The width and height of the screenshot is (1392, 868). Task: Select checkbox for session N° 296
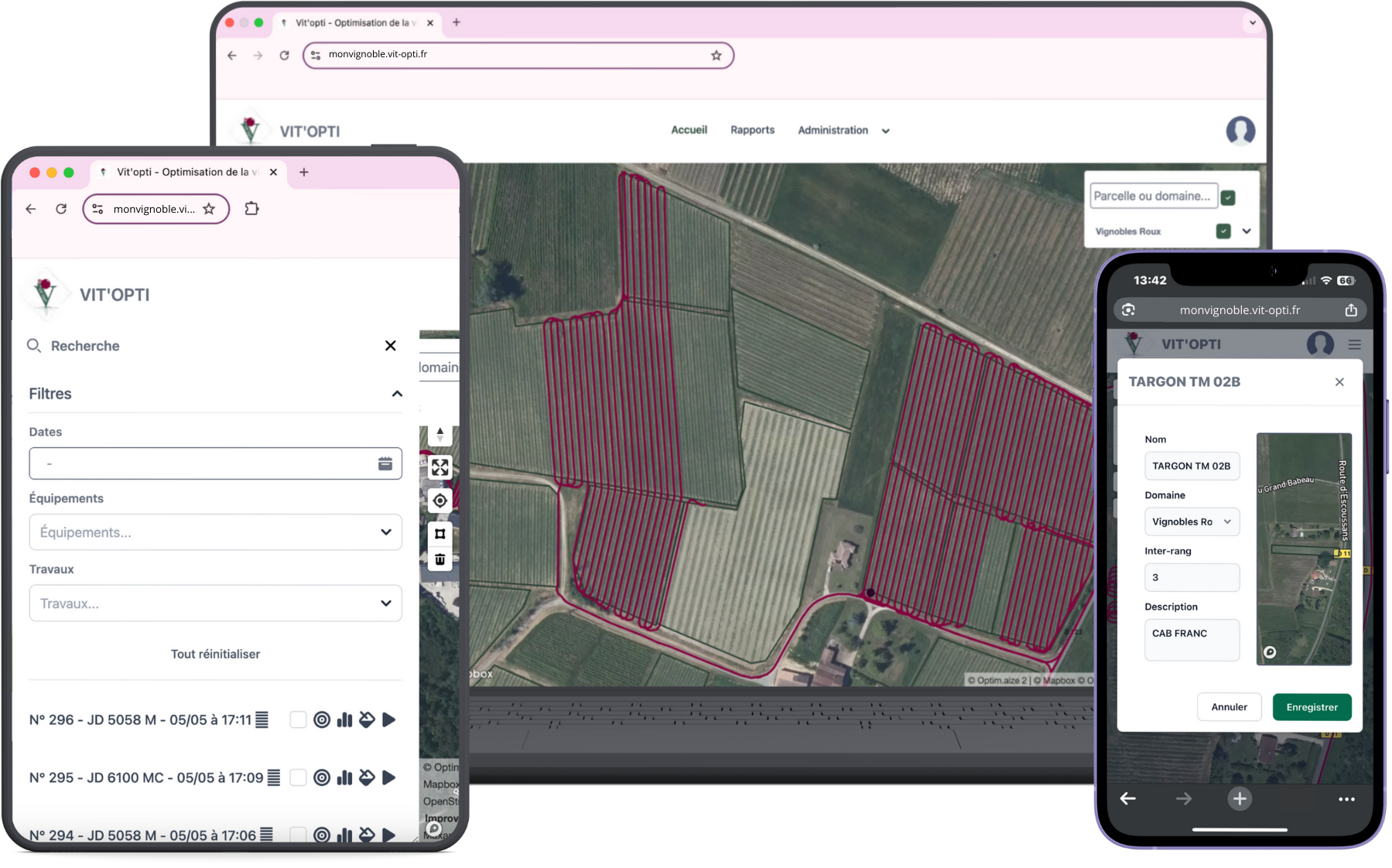(x=298, y=720)
